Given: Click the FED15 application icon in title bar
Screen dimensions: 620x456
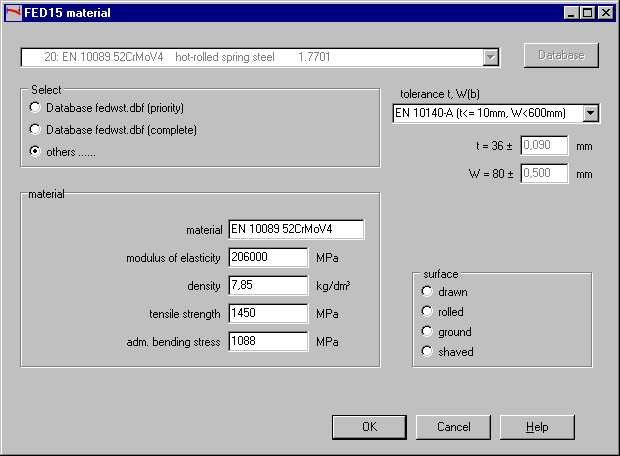Looking at the screenshot, I should click(12, 13).
